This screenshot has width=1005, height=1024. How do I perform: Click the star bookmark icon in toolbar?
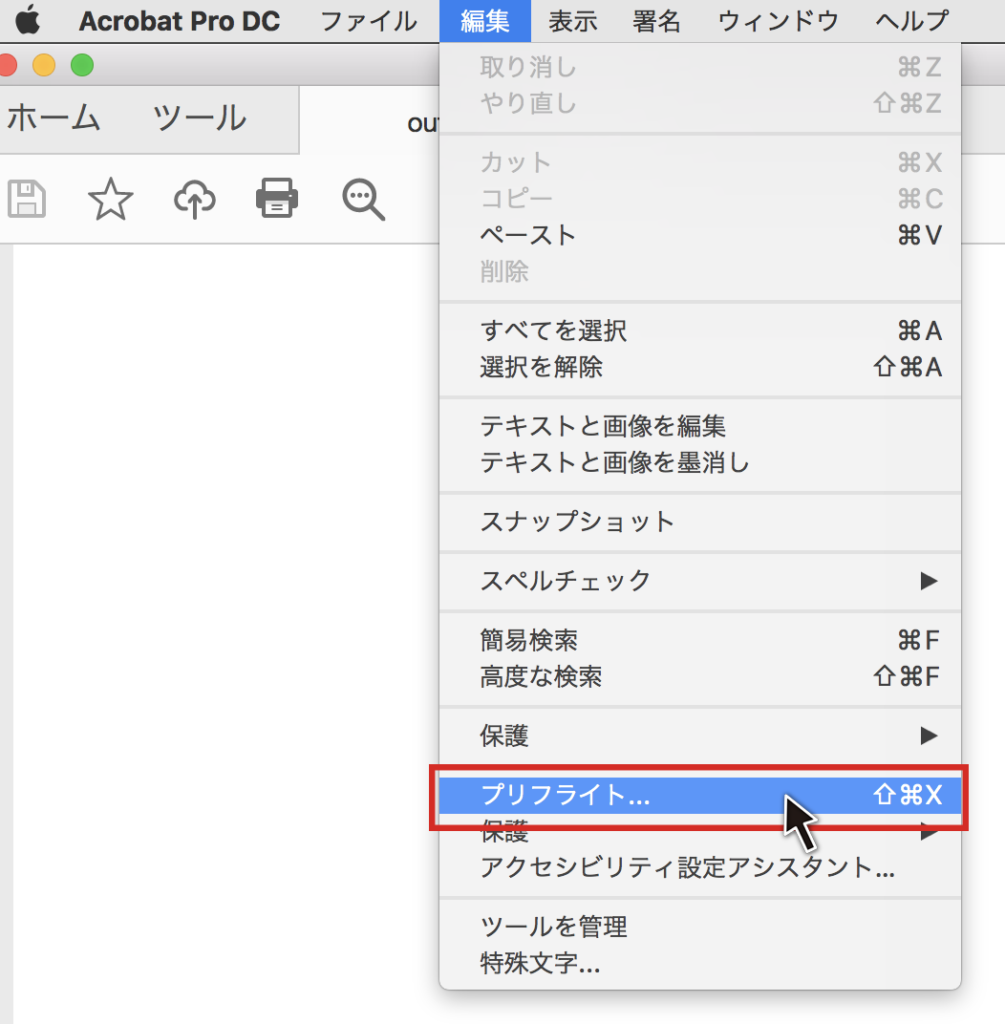tap(110, 199)
